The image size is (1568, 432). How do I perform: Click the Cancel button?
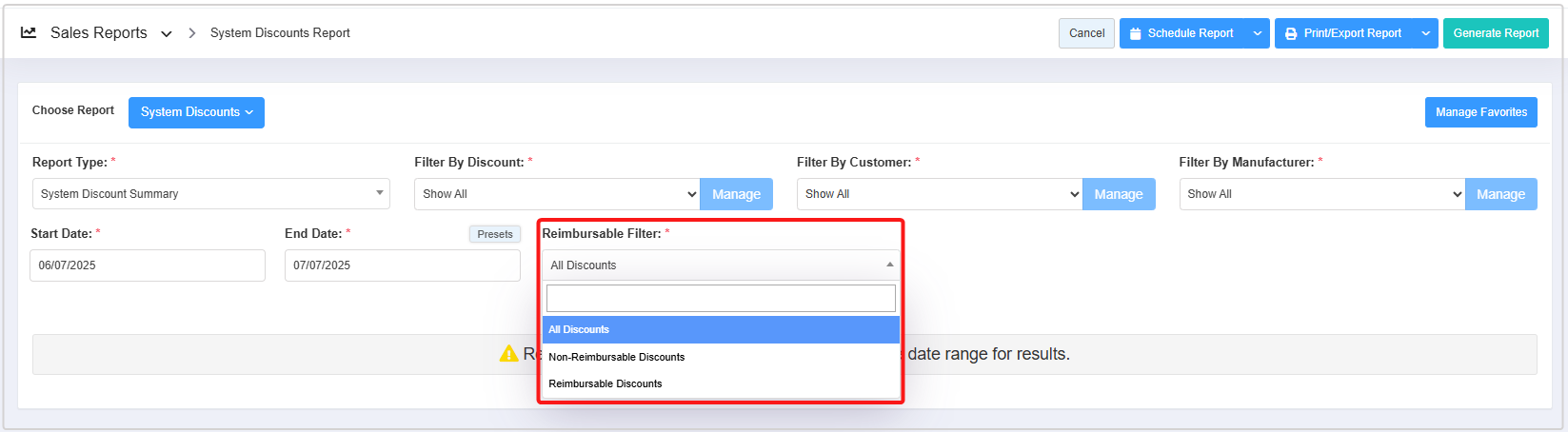point(1086,33)
